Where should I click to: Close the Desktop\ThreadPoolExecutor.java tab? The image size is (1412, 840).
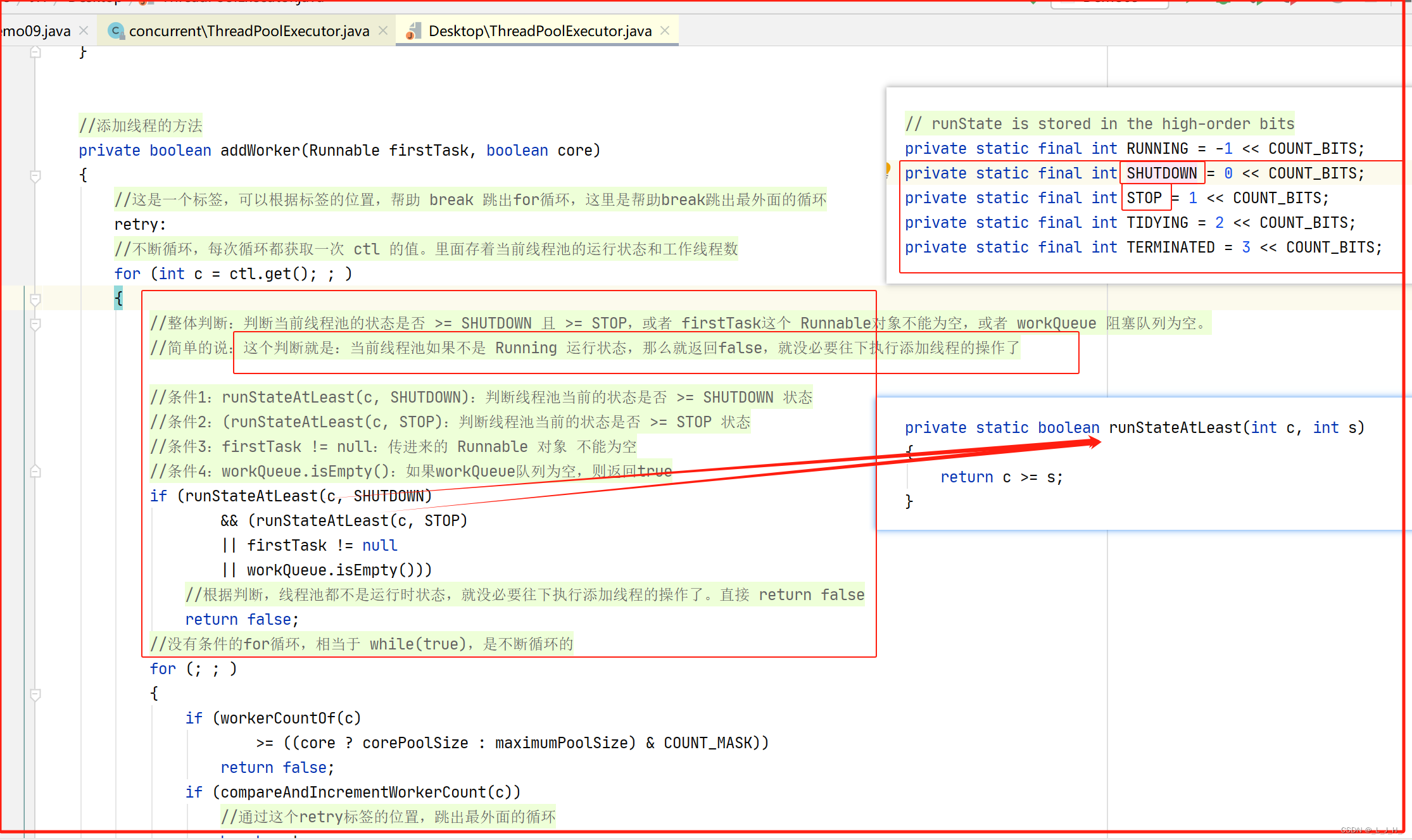coord(665,30)
